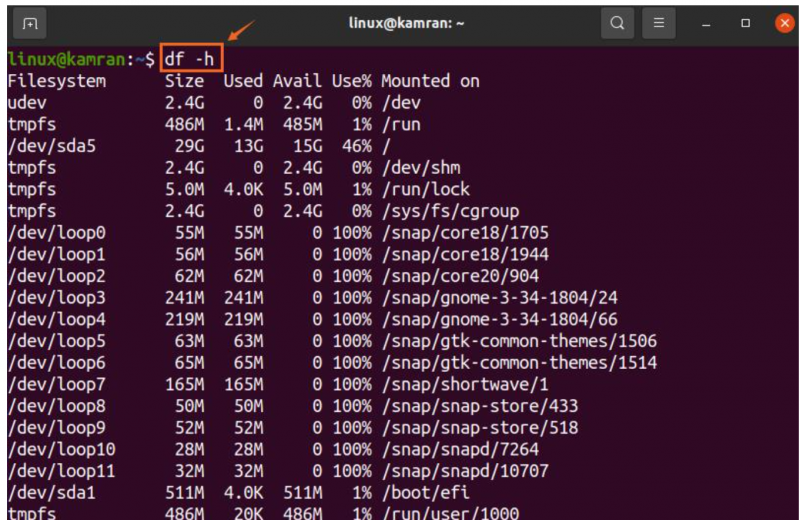Select the udev filesystem entry
800x520 pixels.
point(27,103)
